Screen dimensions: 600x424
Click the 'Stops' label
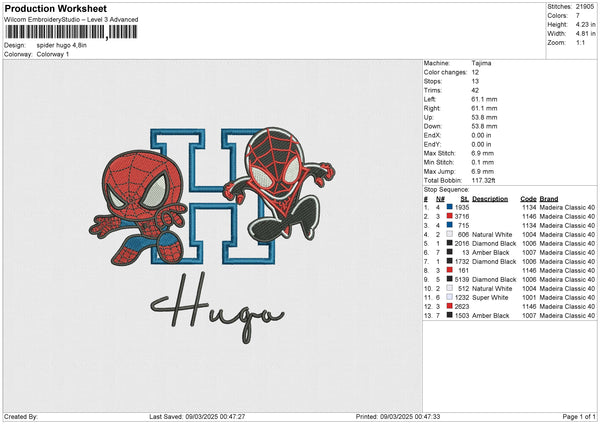coord(433,81)
